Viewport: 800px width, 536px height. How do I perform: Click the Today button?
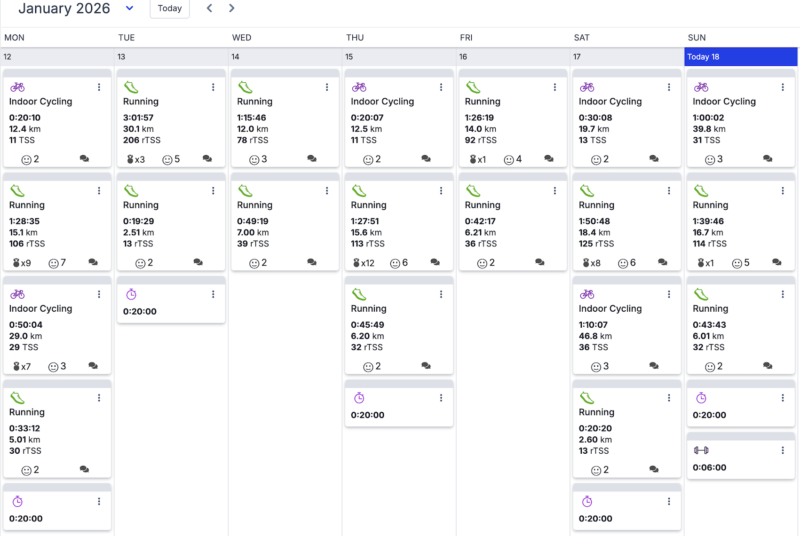(x=170, y=8)
